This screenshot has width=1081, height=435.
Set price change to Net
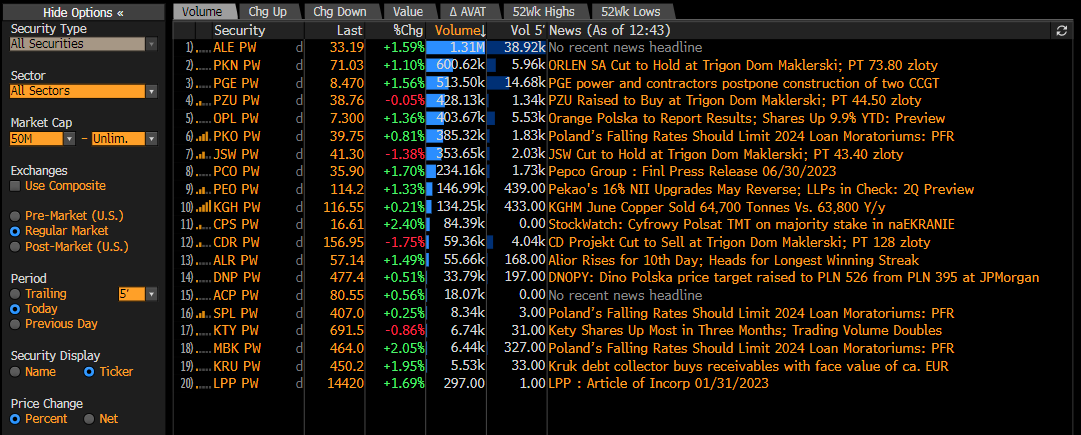88,419
